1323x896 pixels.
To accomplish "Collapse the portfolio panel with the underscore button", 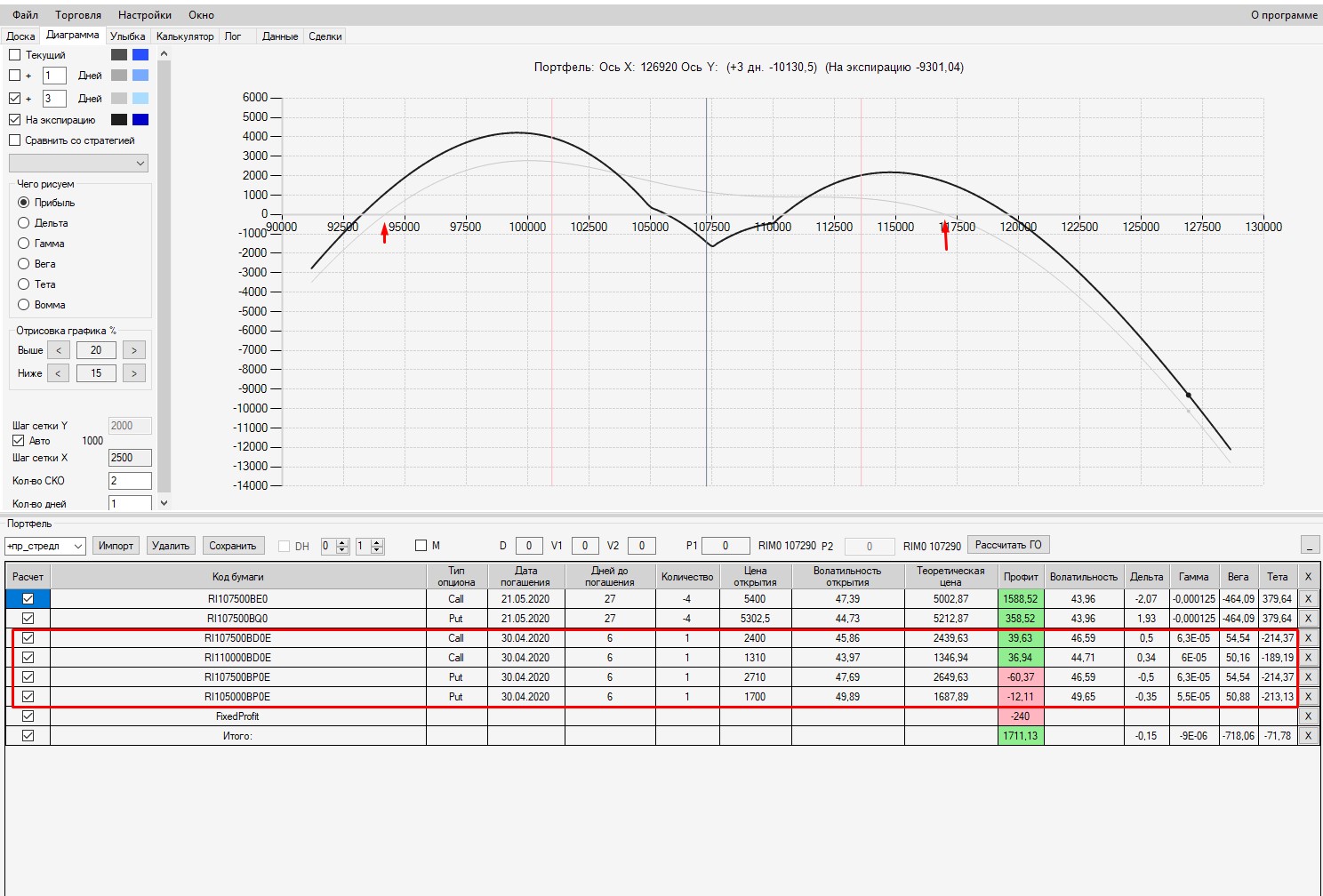I will (1309, 545).
